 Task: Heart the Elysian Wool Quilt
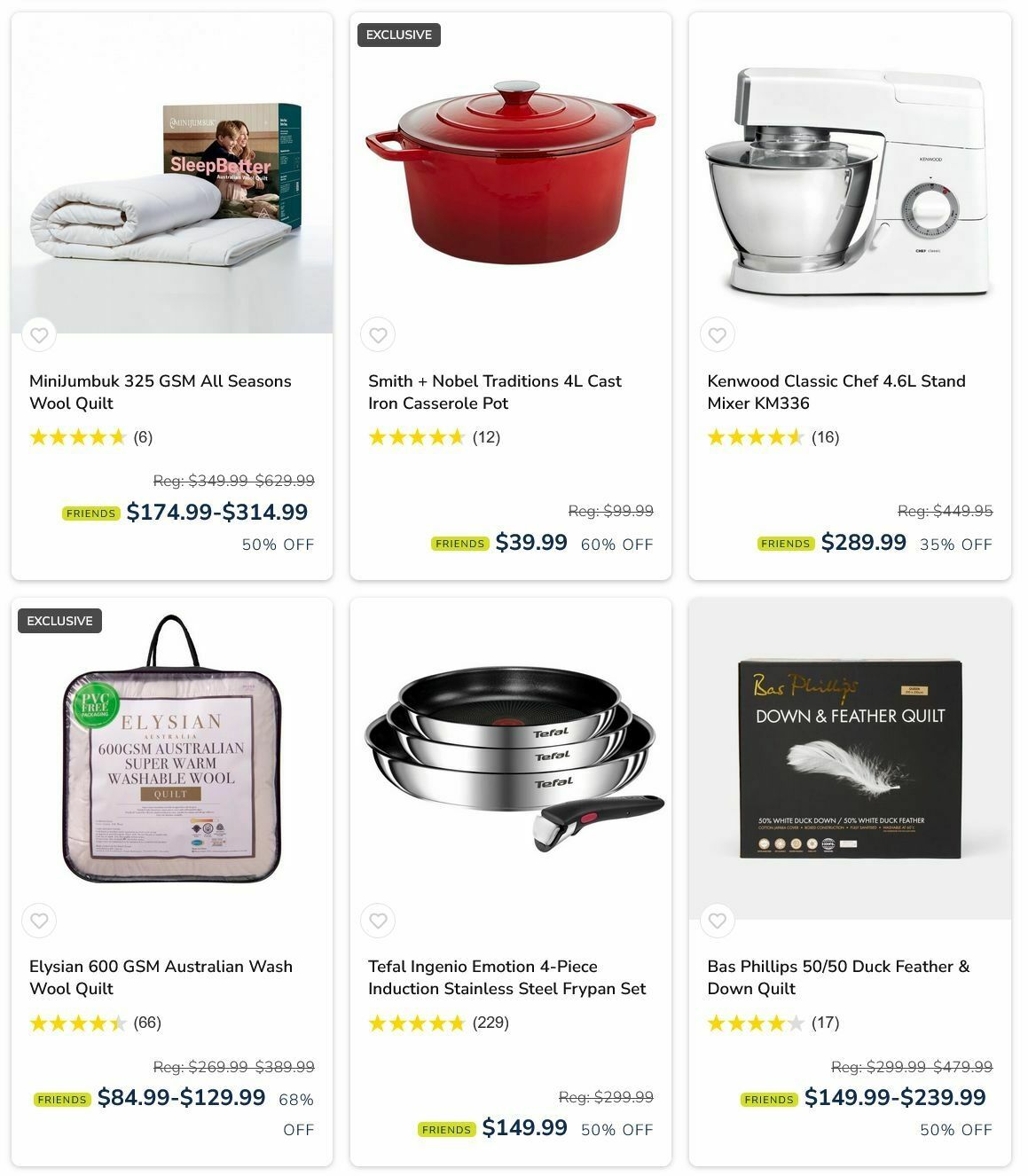[x=39, y=921]
